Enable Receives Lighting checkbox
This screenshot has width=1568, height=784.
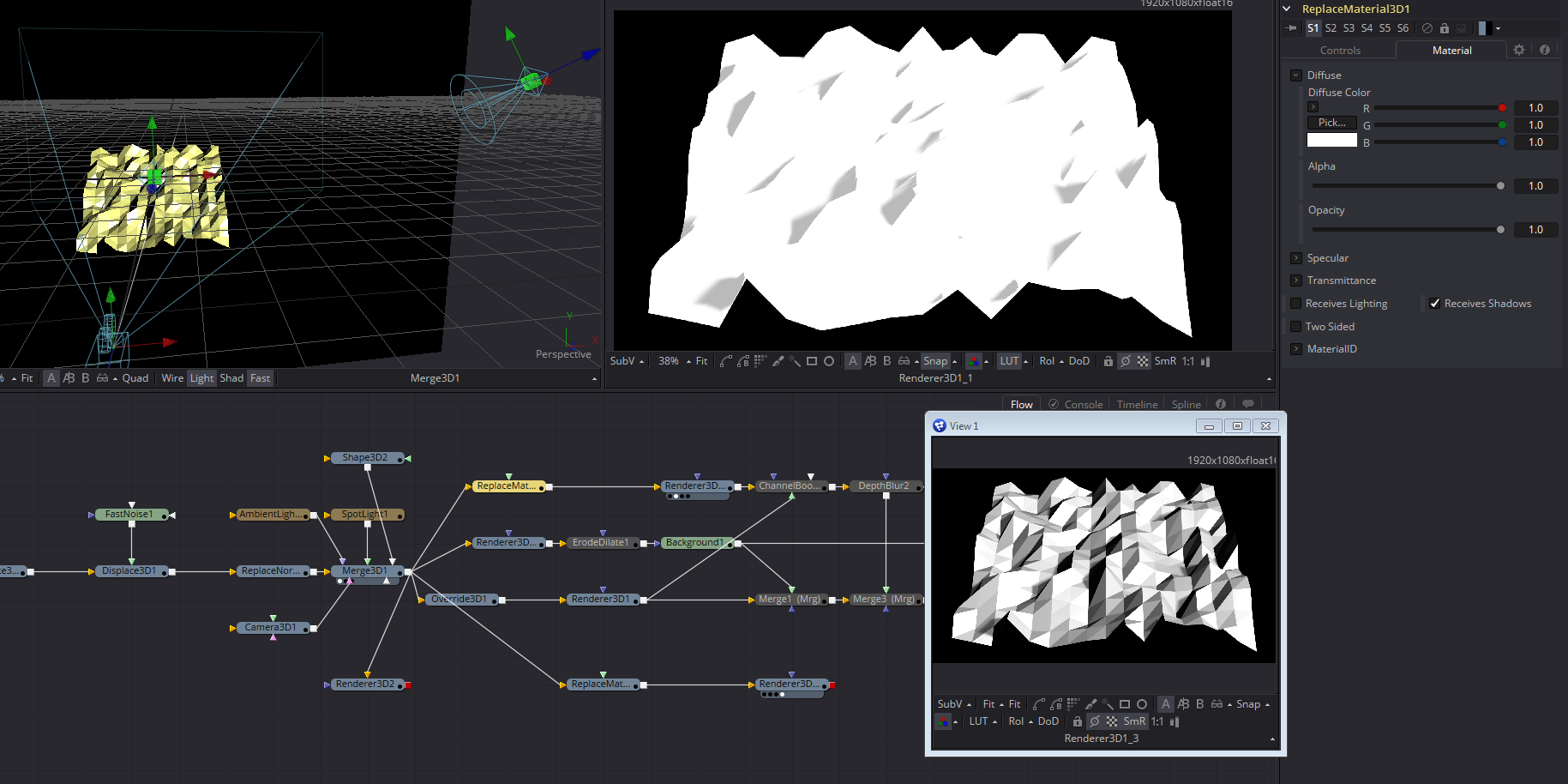(x=1296, y=304)
